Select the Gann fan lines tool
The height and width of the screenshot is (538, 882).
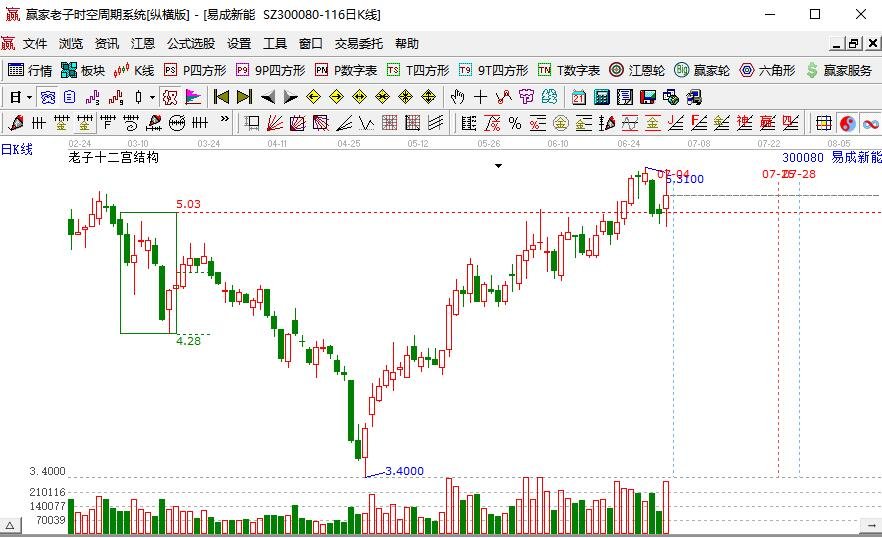[274, 123]
